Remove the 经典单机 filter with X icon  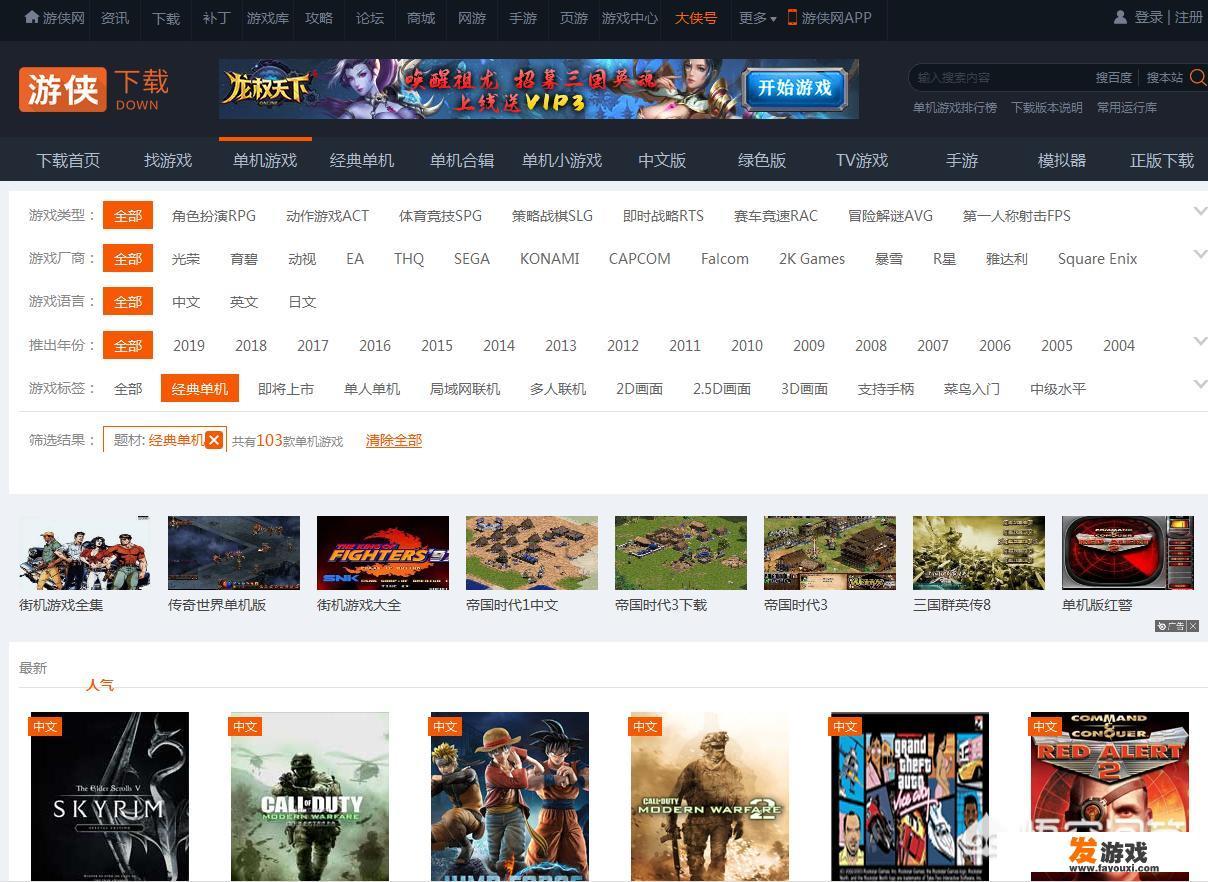(x=214, y=440)
